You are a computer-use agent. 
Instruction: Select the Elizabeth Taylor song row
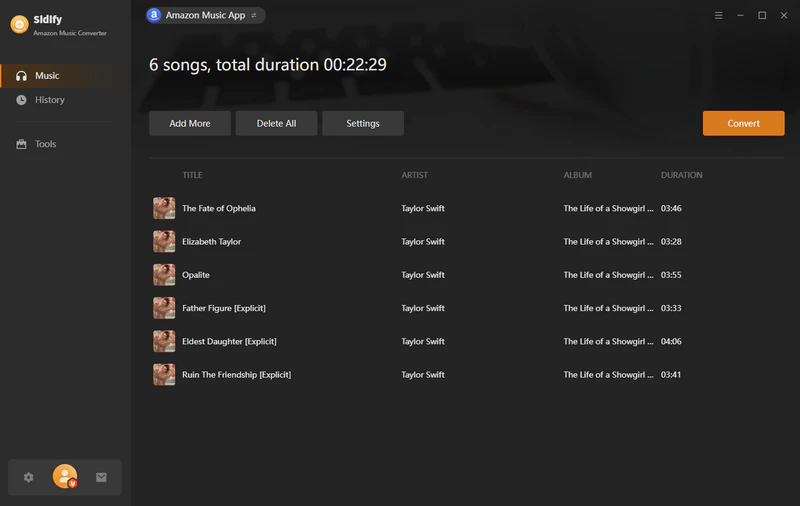pos(400,242)
